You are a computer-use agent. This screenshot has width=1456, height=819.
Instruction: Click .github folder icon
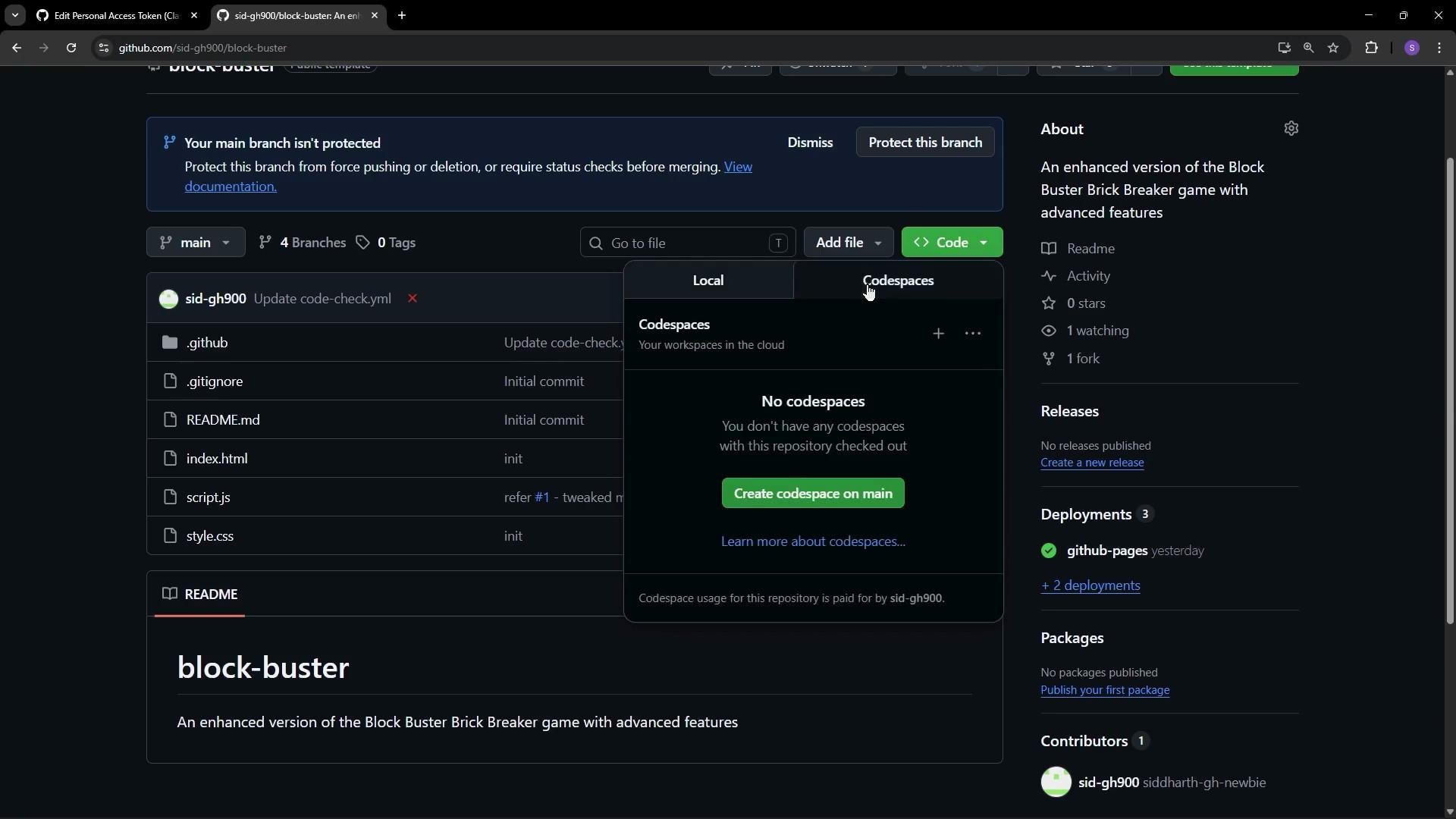coord(170,343)
